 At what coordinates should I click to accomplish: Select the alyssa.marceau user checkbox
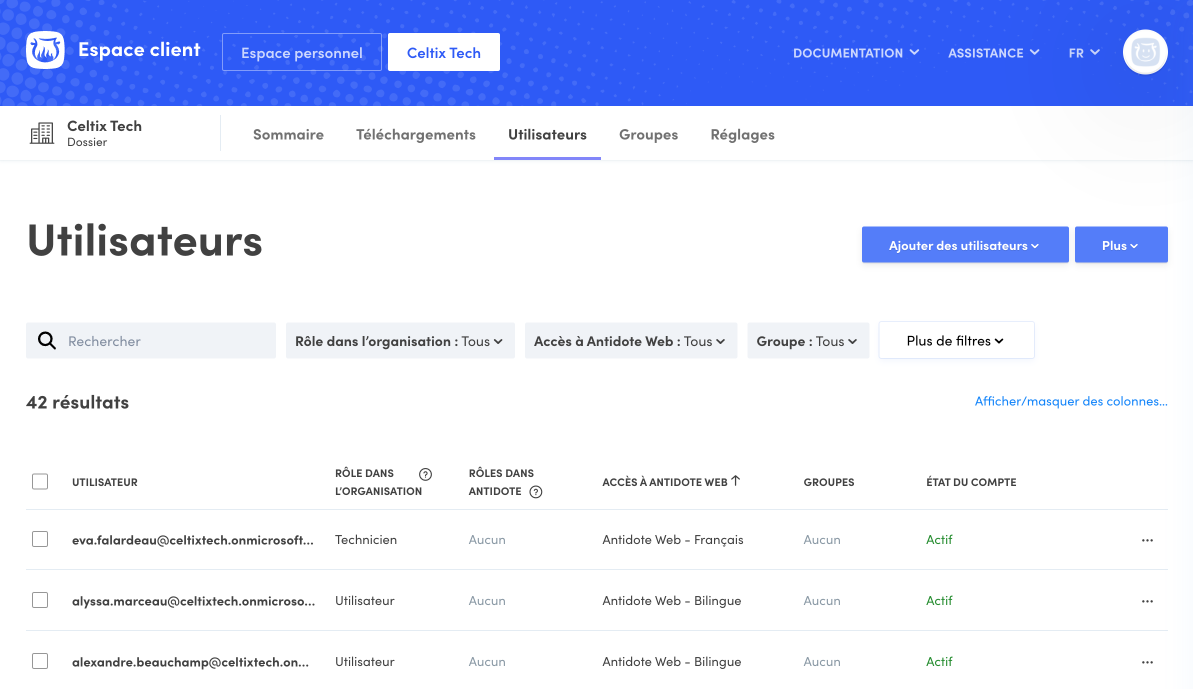pyautogui.click(x=40, y=600)
